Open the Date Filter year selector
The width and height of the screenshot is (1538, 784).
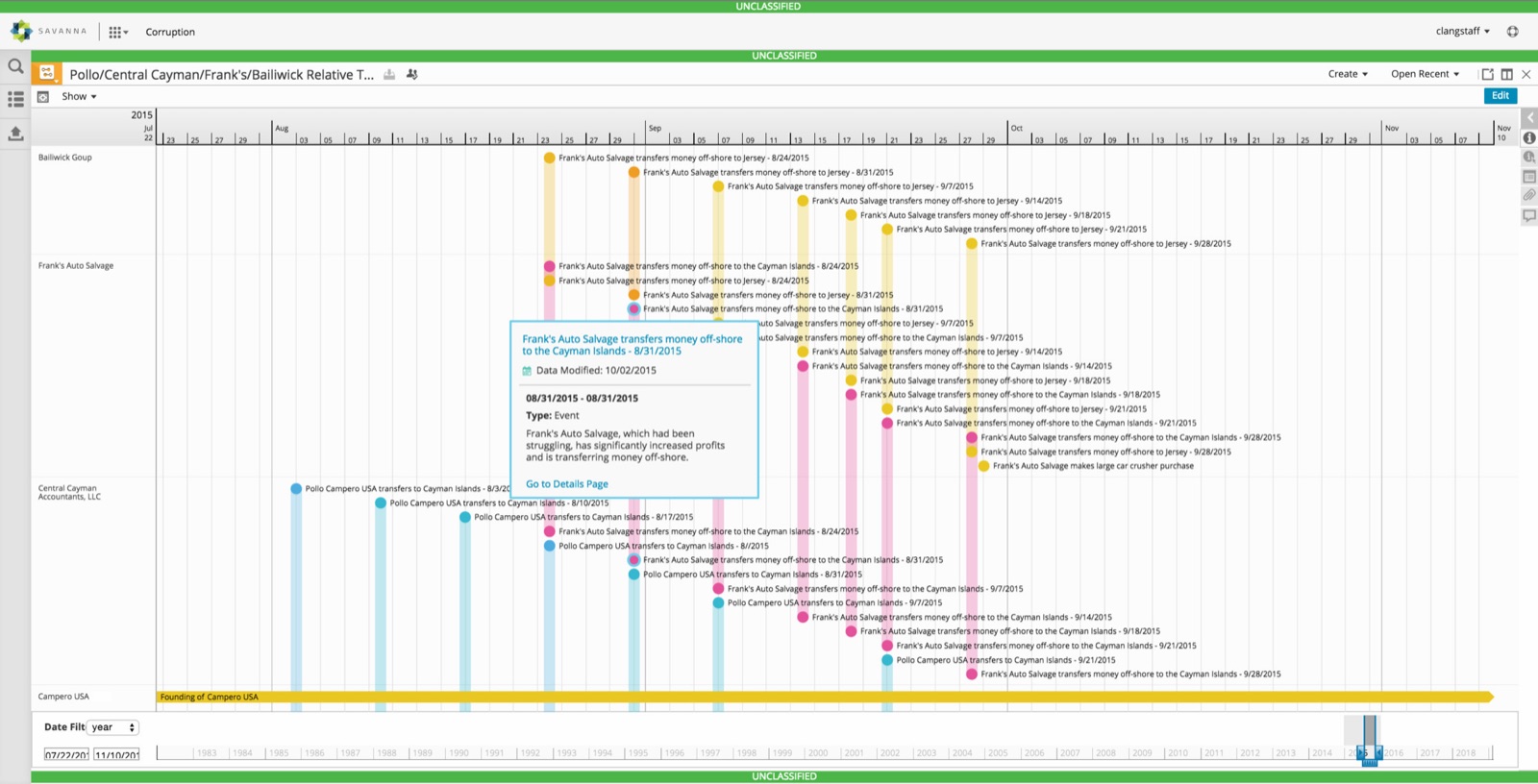(x=113, y=727)
